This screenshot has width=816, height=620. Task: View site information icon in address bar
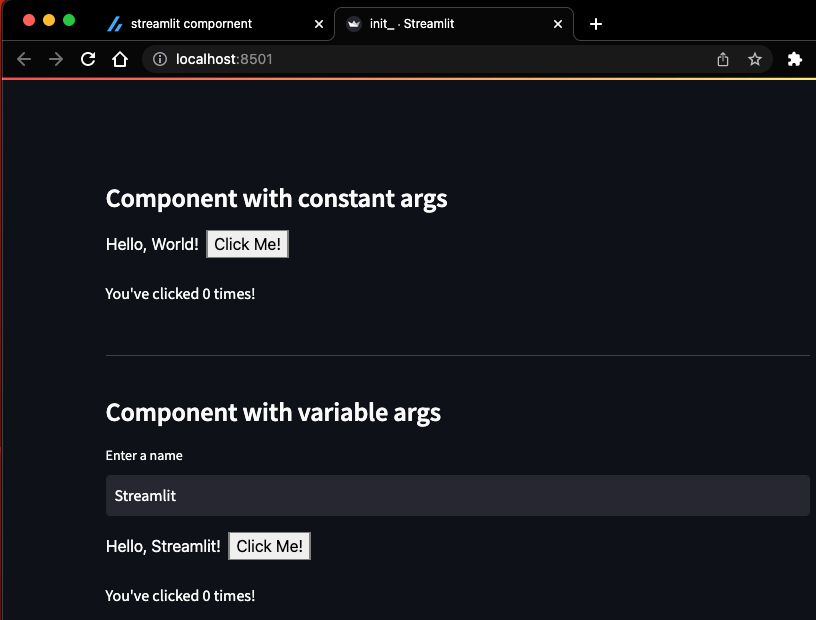coord(160,59)
